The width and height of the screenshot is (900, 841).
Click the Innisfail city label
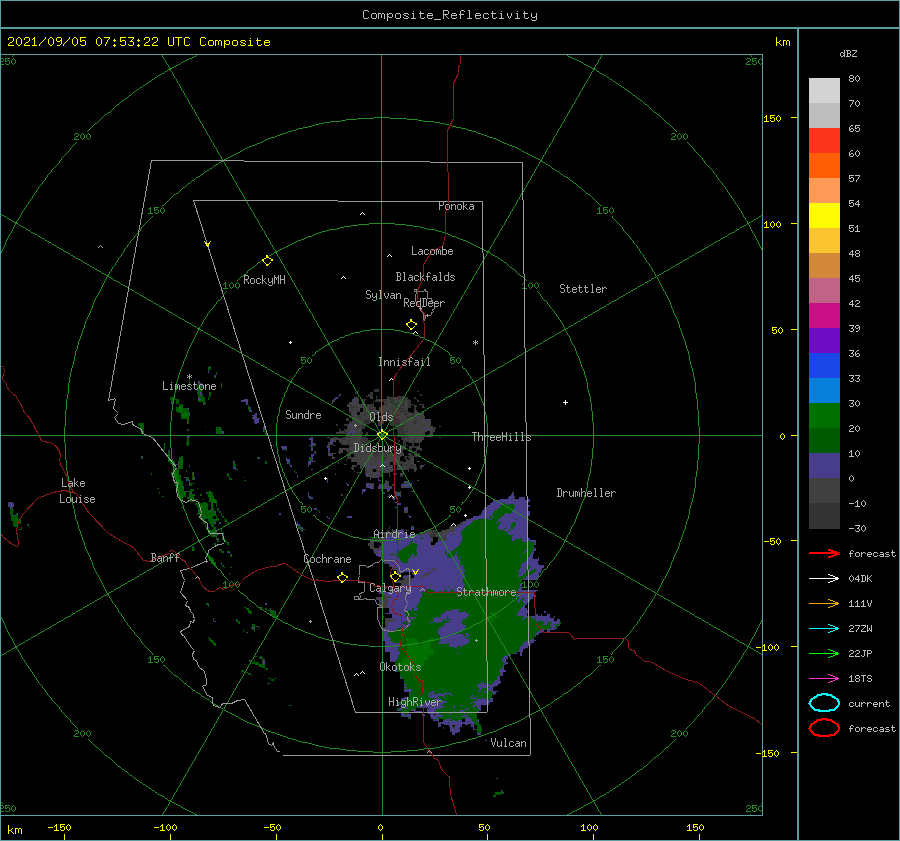point(404,362)
